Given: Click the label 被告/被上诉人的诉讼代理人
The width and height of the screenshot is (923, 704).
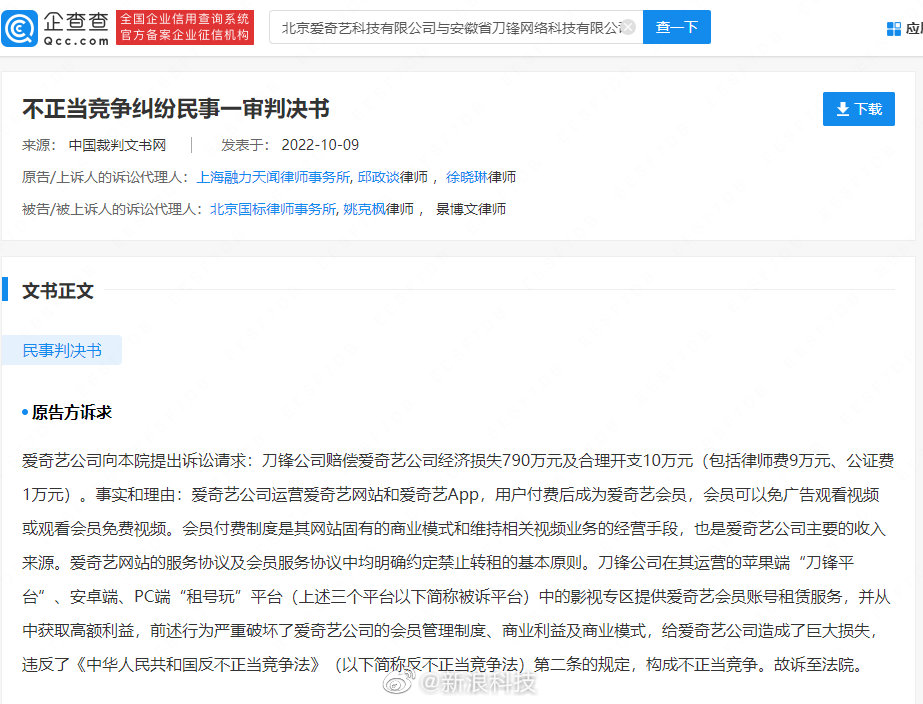Looking at the screenshot, I should click(x=112, y=209).
